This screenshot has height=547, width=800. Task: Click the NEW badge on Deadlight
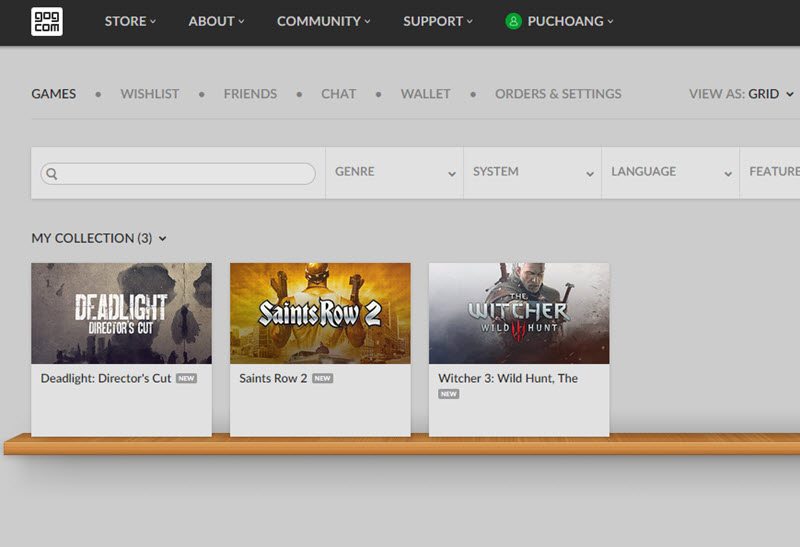186,378
